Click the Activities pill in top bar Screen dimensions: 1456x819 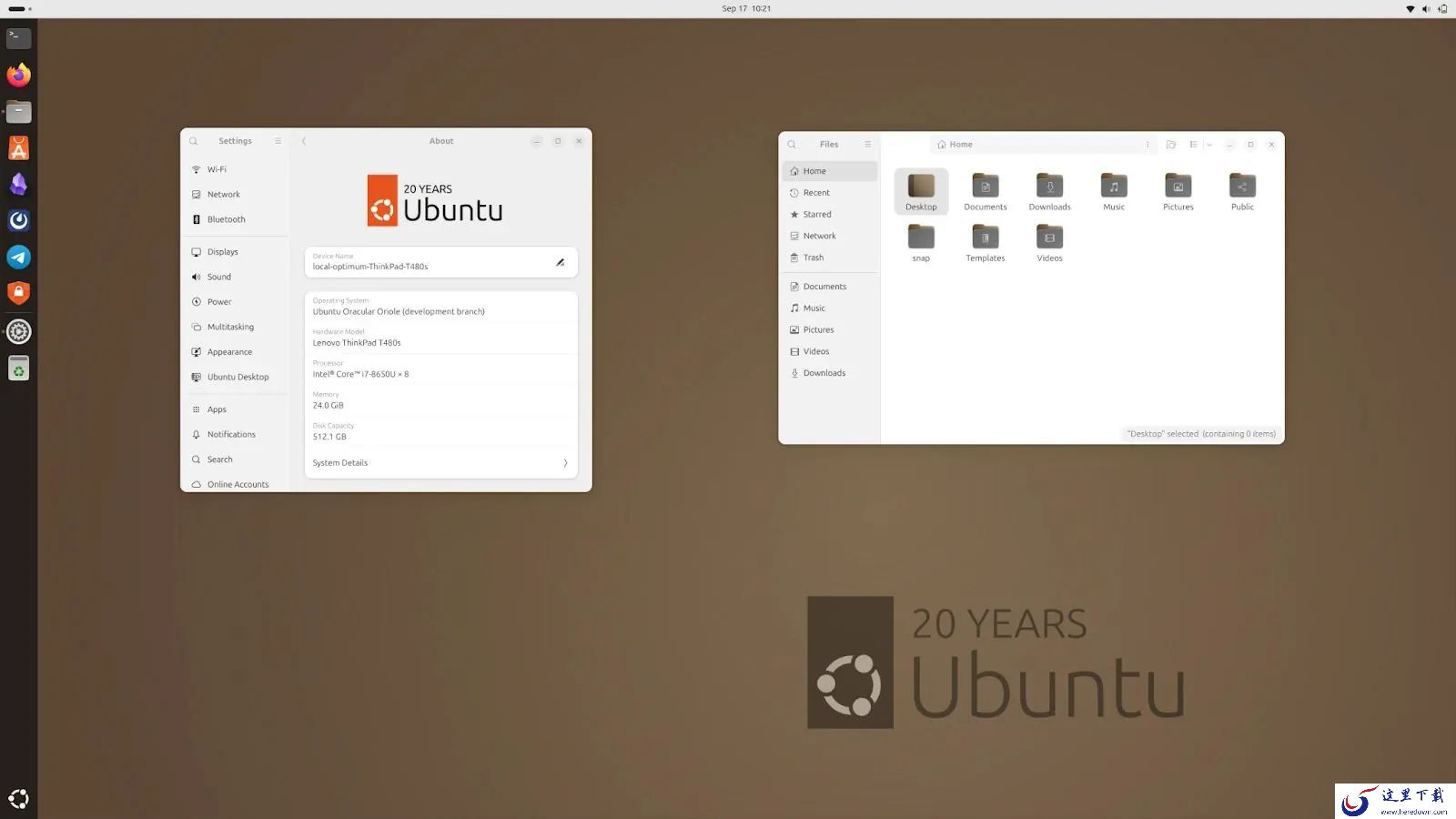point(19,9)
